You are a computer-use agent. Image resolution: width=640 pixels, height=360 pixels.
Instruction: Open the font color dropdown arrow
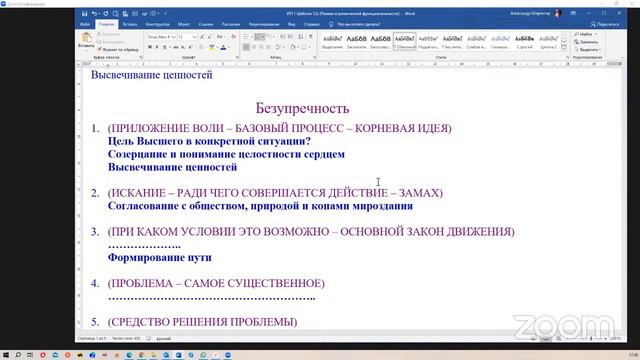click(228, 47)
